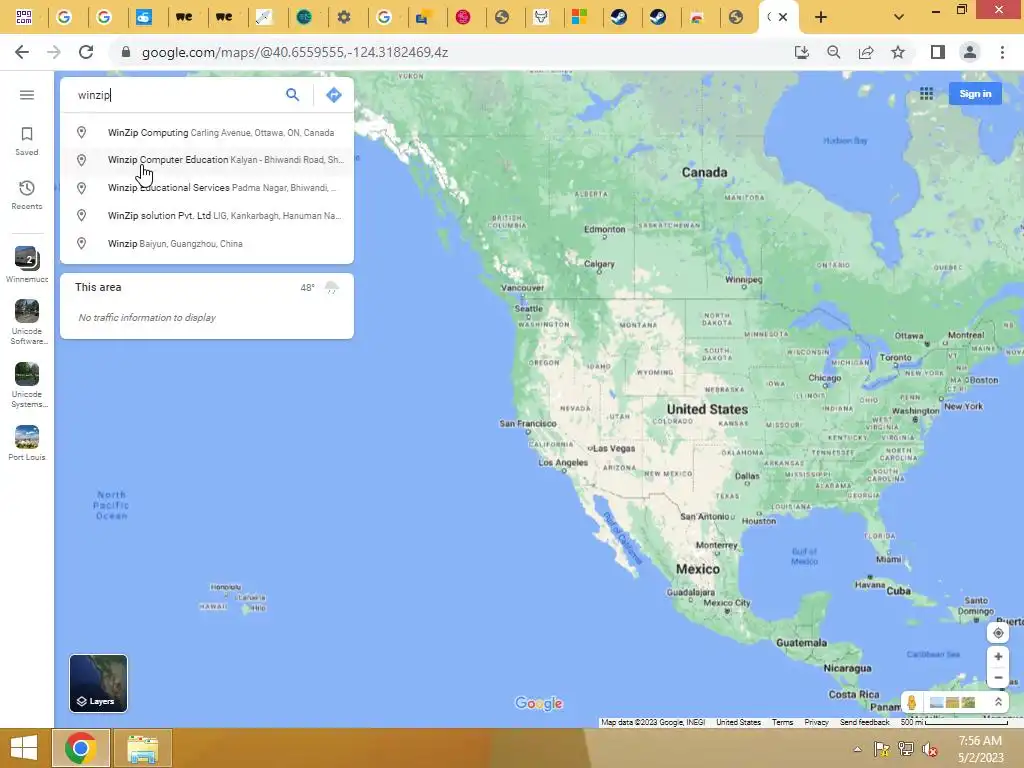1024x768 pixels.
Task: Open Chrome three-dot menu
Action: (1002, 52)
